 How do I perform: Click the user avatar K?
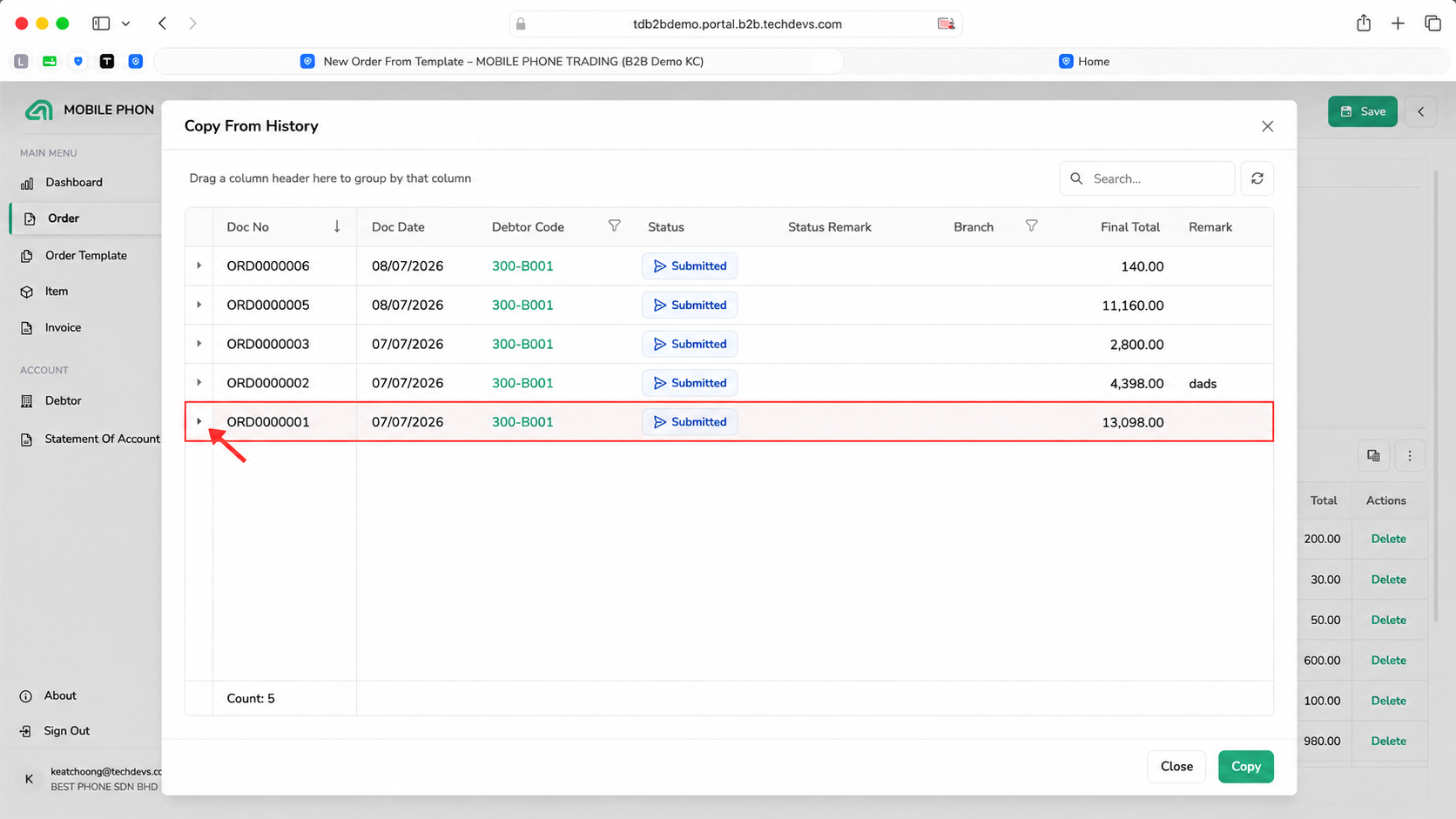tap(29, 779)
